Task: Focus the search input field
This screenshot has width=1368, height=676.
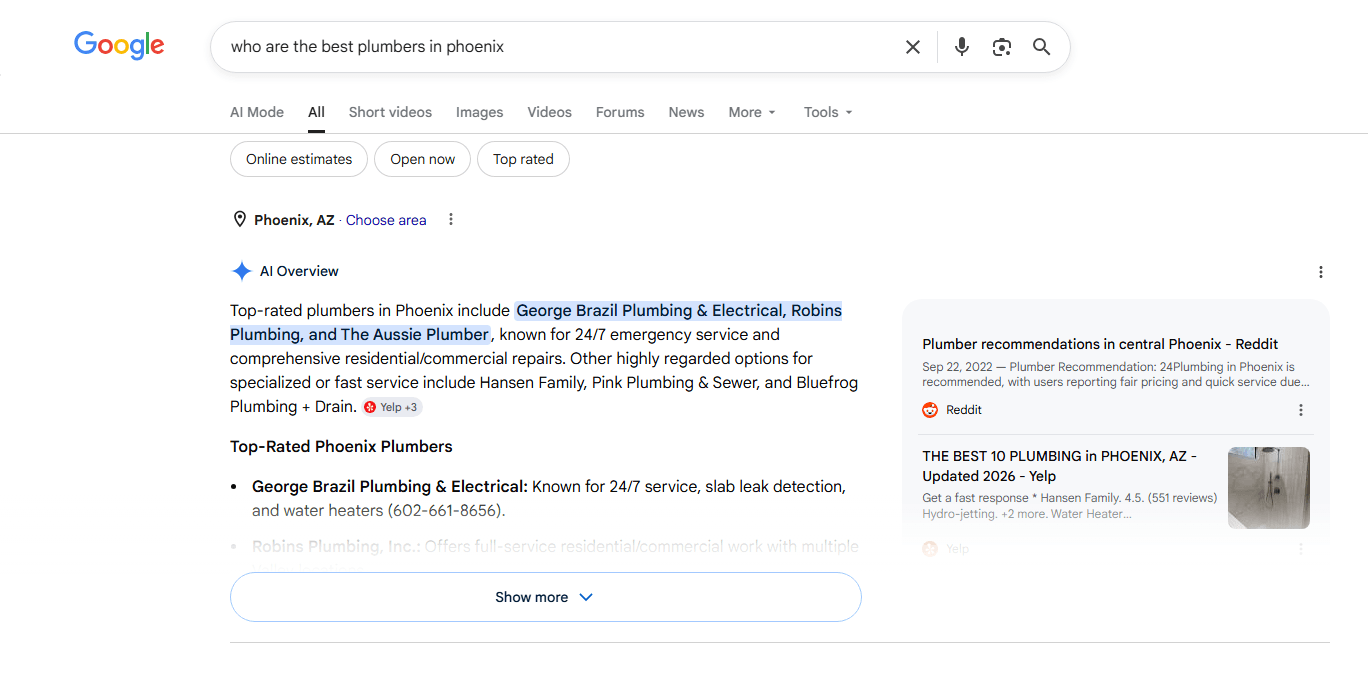Action: click(560, 47)
